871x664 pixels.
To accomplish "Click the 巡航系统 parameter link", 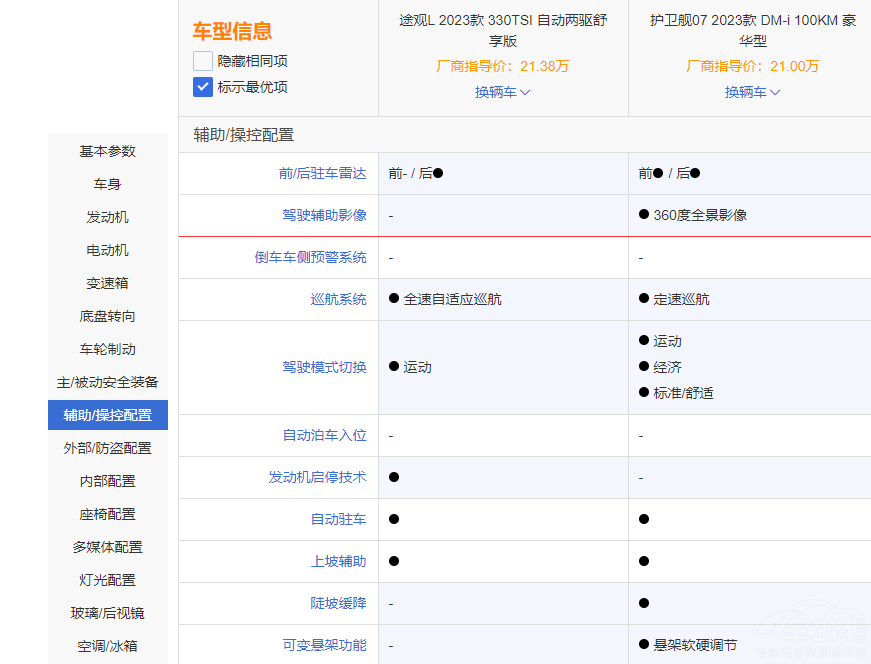I will pos(339,298).
